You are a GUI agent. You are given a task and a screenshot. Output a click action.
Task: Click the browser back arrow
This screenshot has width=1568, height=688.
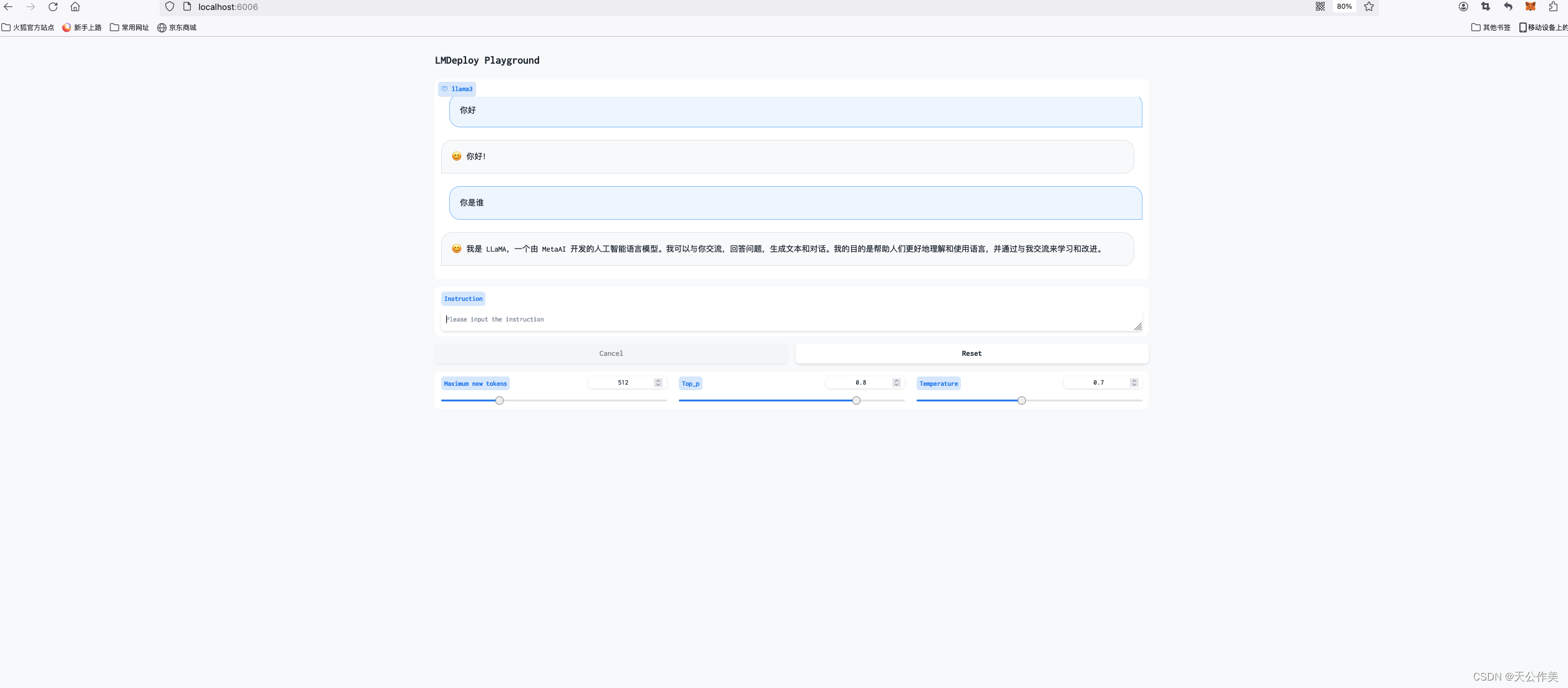(x=9, y=7)
